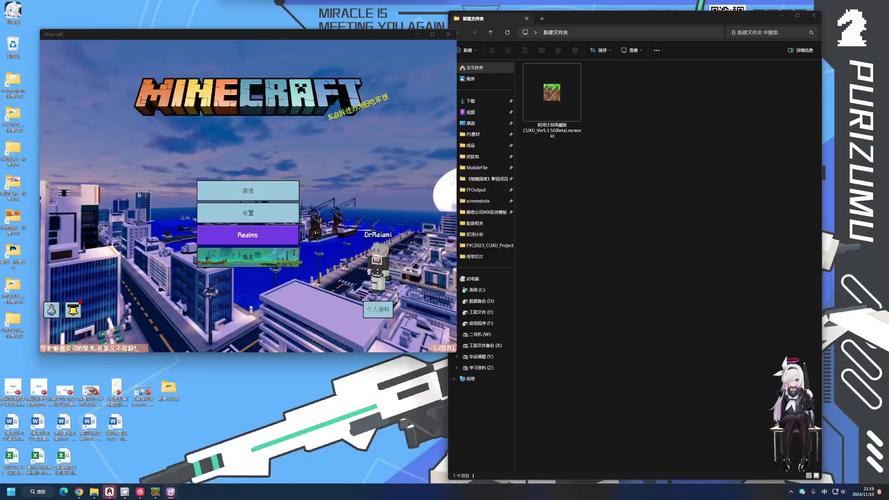Click the Rename icon in Explorer toolbar
The image size is (889, 500).
point(541,50)
